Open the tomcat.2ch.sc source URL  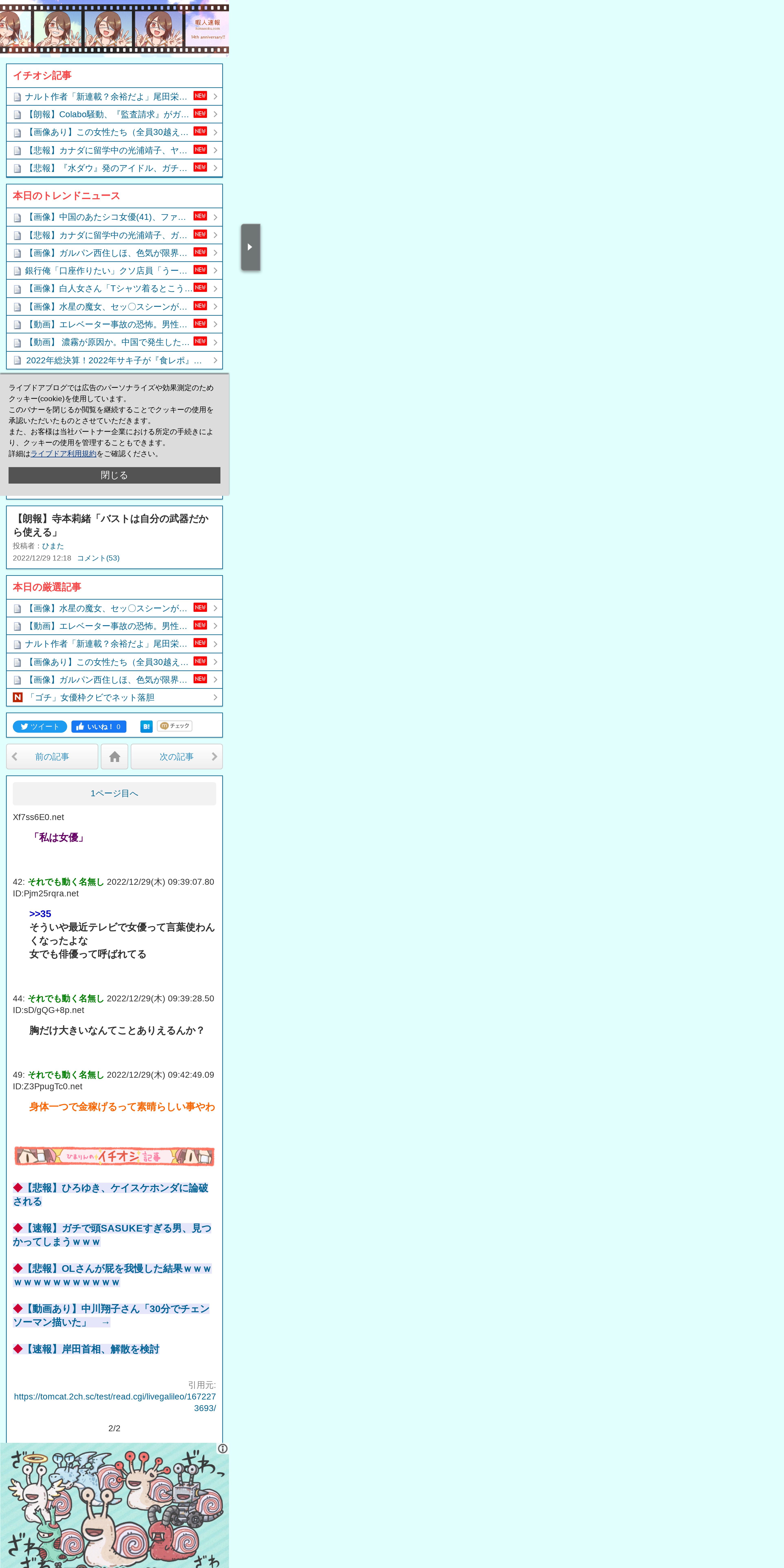coord(115,1403)
